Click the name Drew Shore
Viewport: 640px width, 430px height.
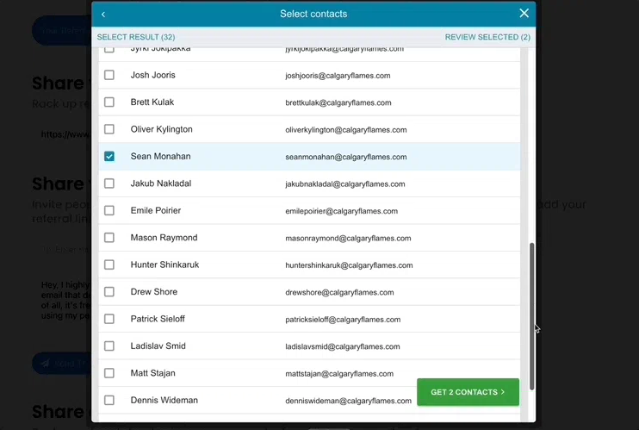point(154,292)
